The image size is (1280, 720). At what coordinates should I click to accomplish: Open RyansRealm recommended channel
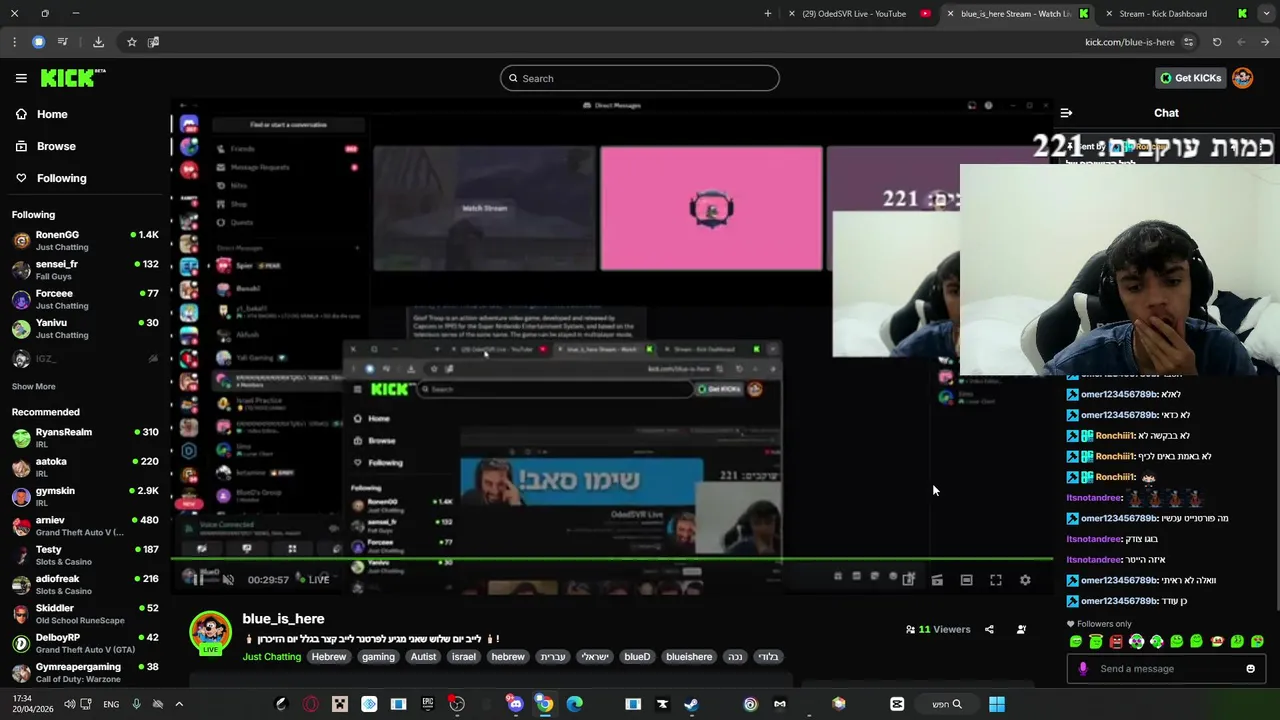[85, 437]
